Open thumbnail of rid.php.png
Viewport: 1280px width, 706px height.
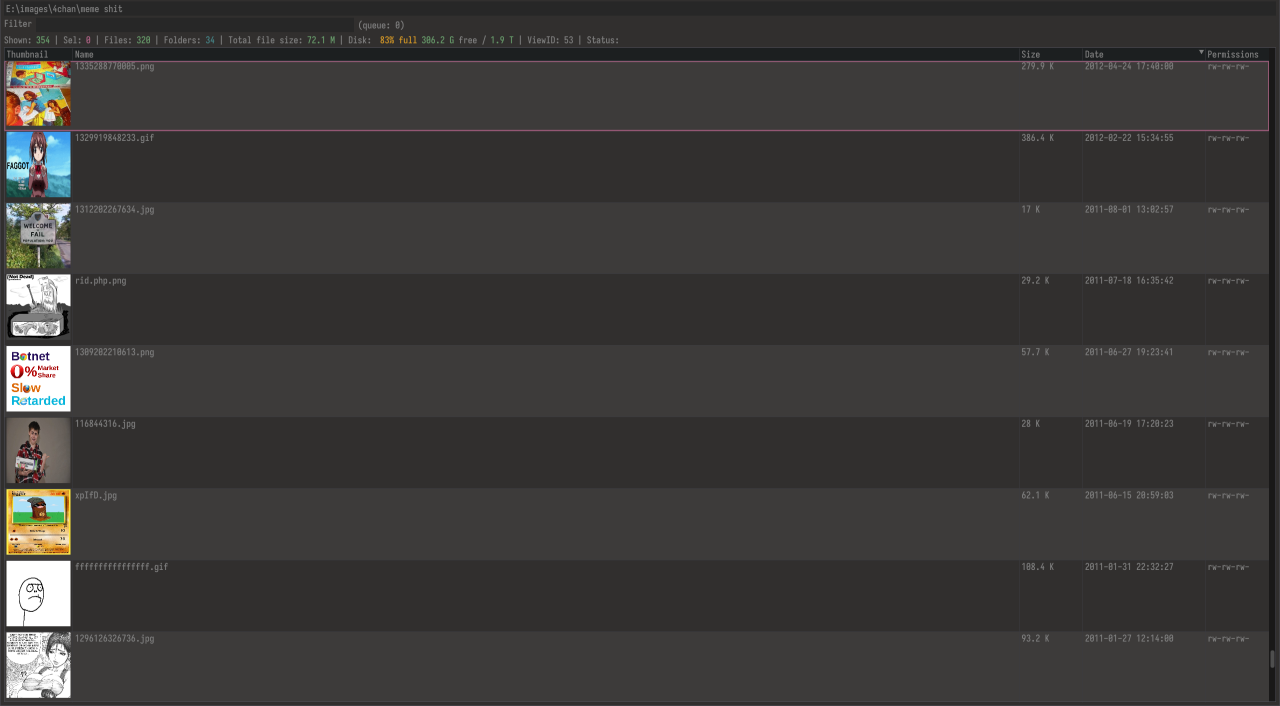click(39, 308)
